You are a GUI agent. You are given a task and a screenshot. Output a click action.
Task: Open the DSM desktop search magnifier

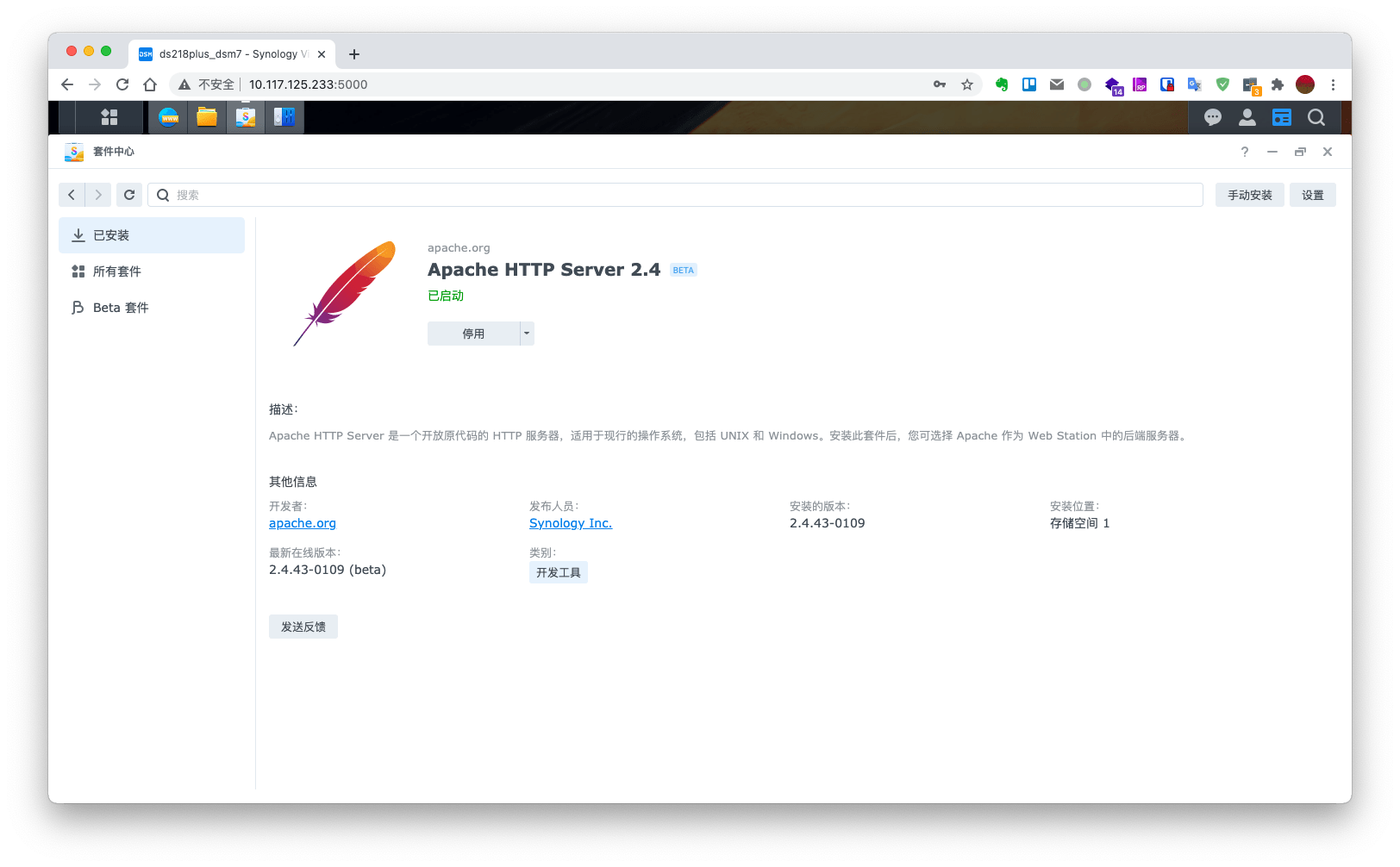coord(1316,117)
